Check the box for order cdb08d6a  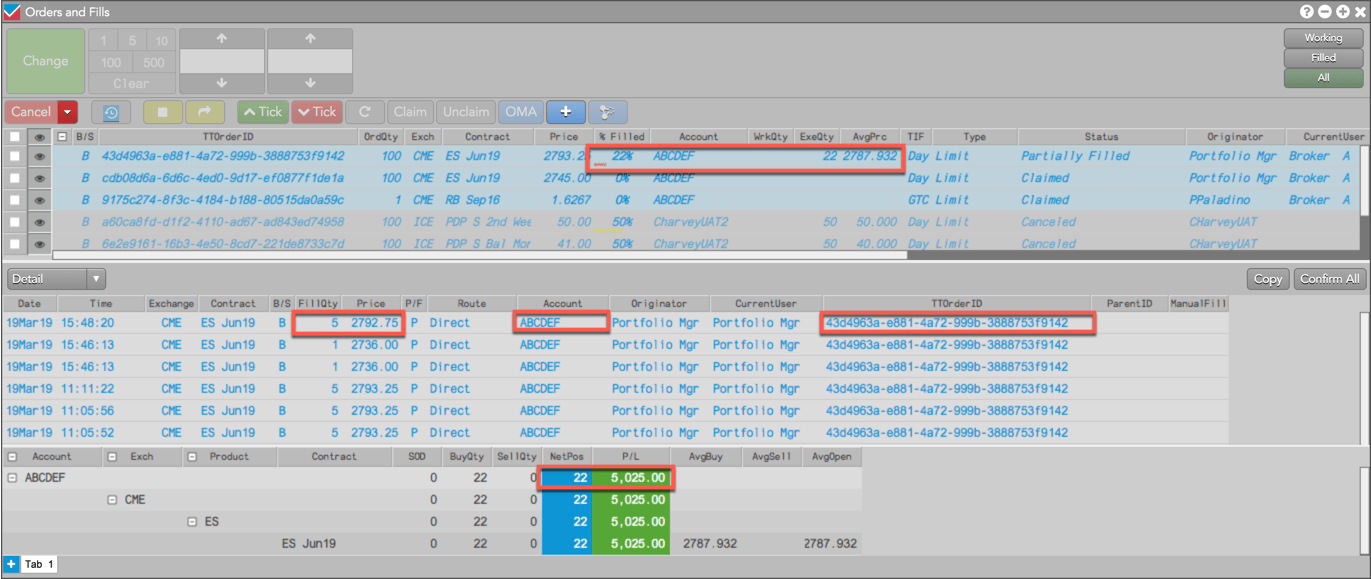tap(15, 178)
